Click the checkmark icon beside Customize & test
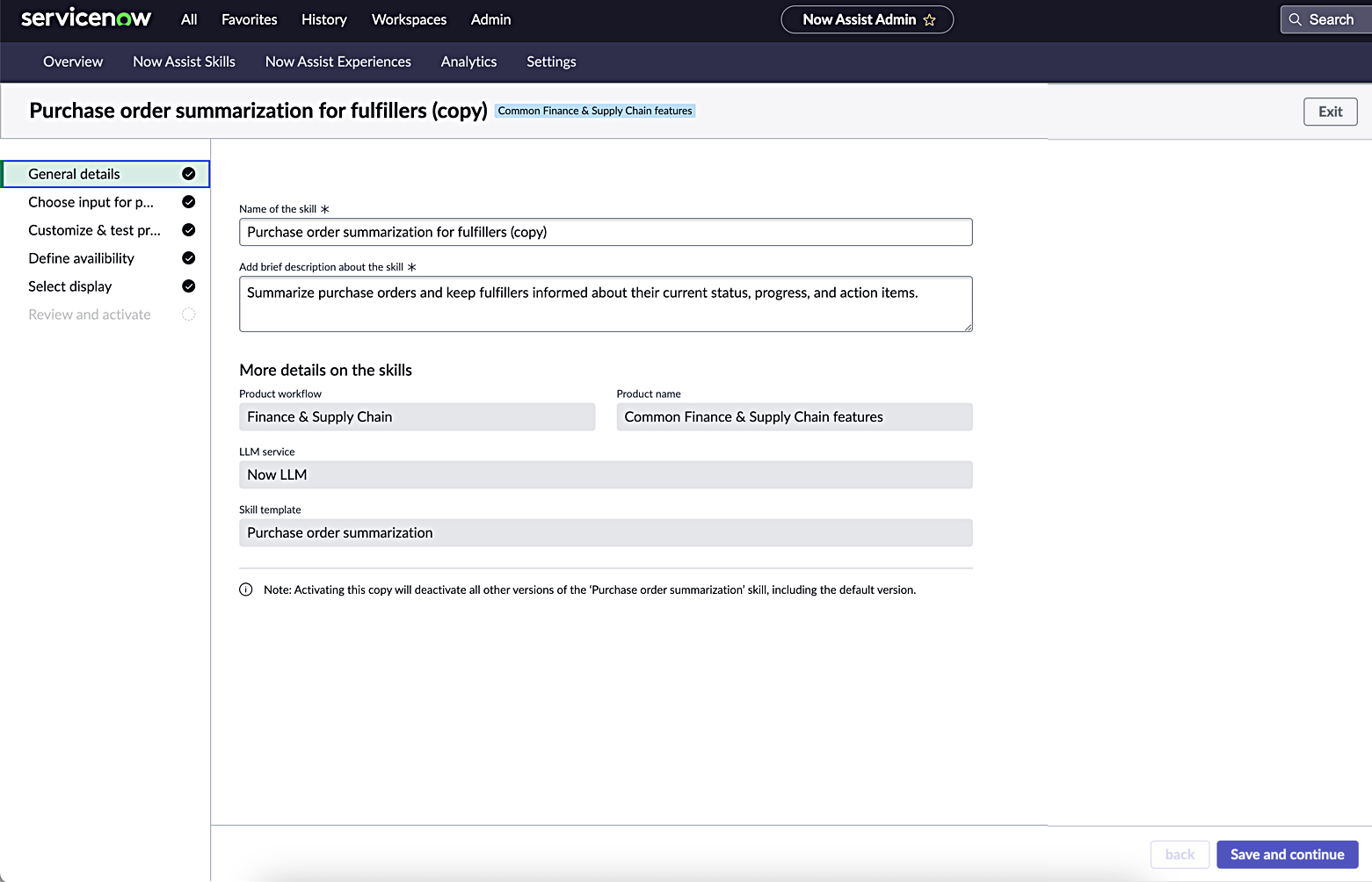Viewport: 1372px width, 882px height. coord(188,230)
